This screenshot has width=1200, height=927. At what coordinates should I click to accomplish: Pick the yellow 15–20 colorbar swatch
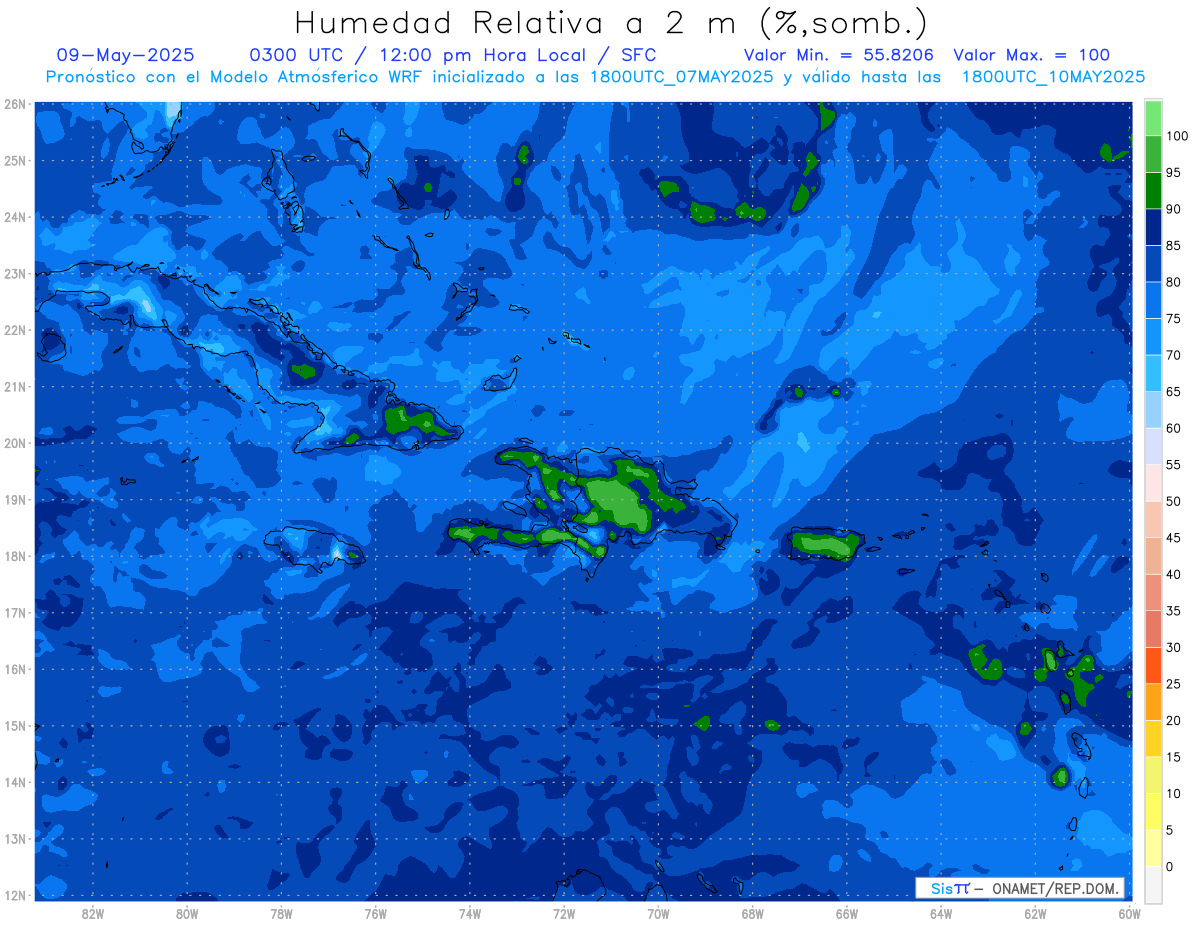pos(1153,738)
